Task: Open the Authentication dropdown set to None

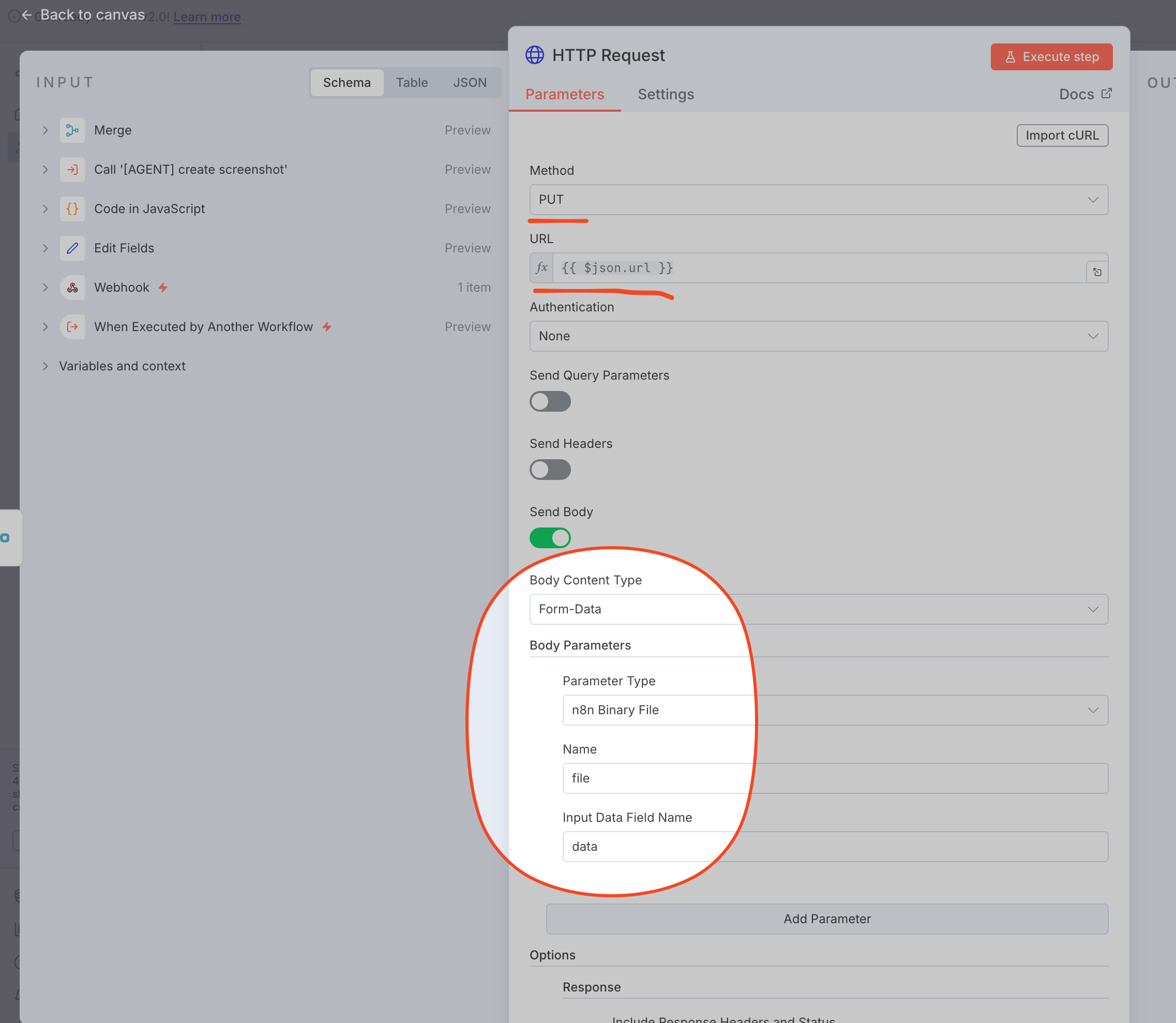Action: tap(818, 336)
